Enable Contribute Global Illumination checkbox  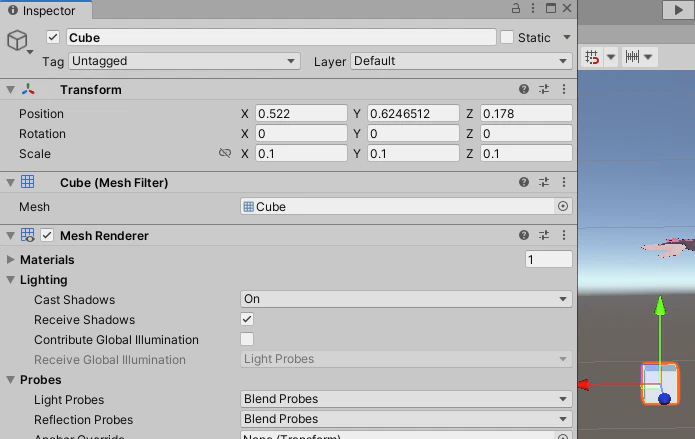(247, 339)
